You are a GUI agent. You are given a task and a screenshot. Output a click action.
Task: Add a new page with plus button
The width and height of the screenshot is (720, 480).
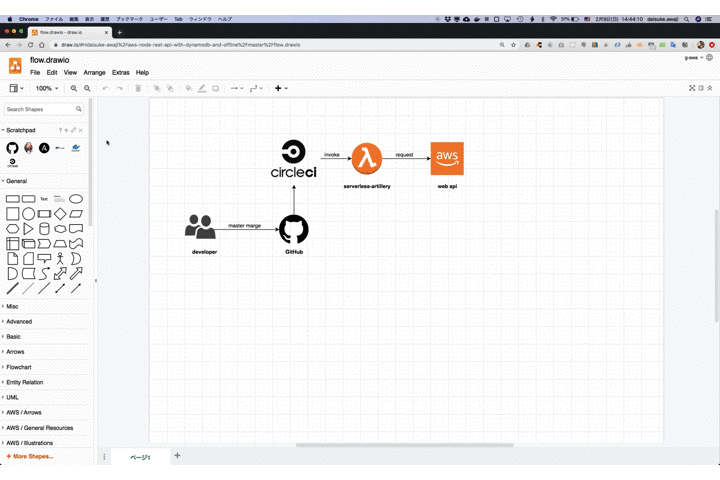coord(177,455)
